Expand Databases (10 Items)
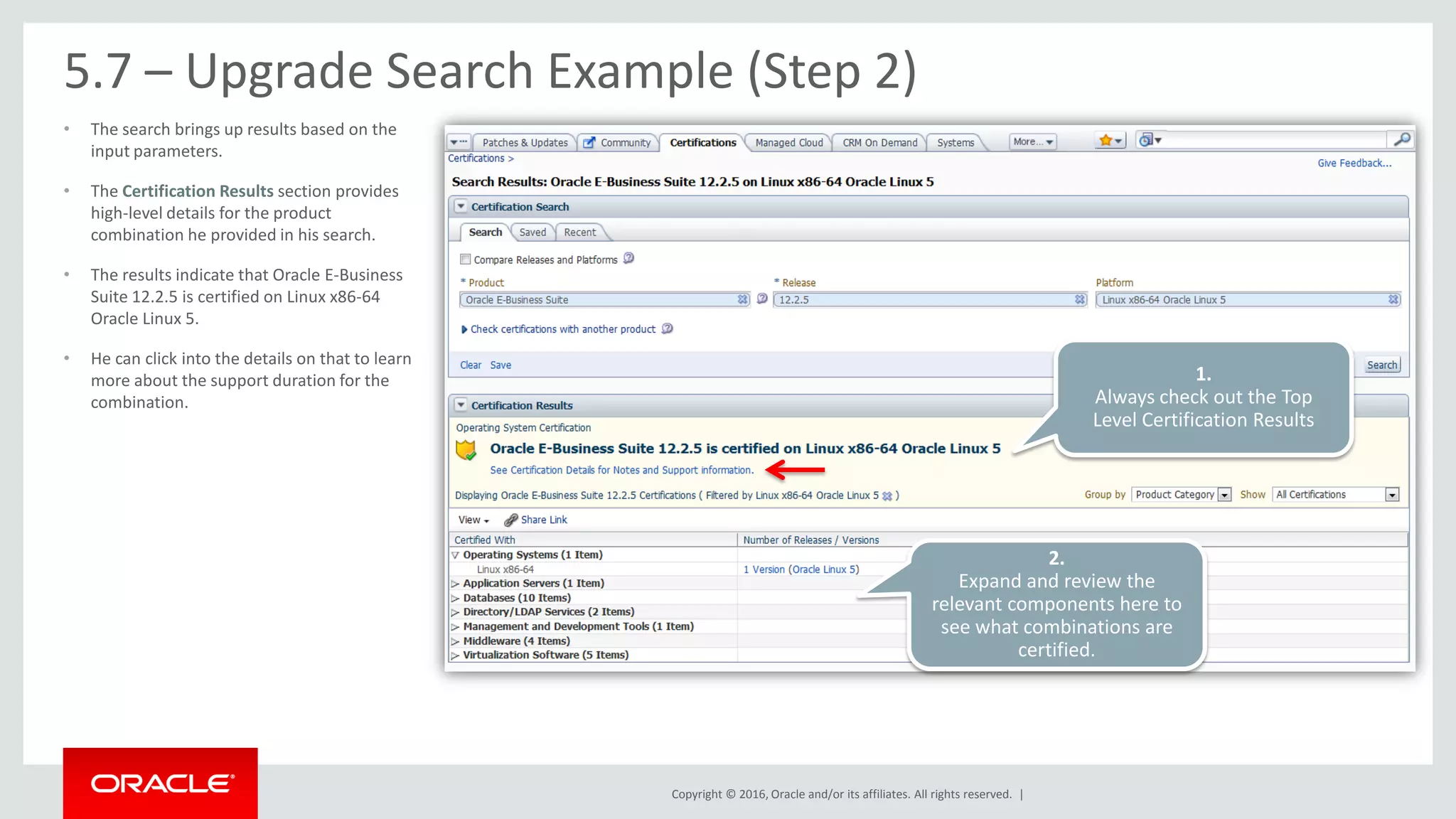 tap(455, 599)
